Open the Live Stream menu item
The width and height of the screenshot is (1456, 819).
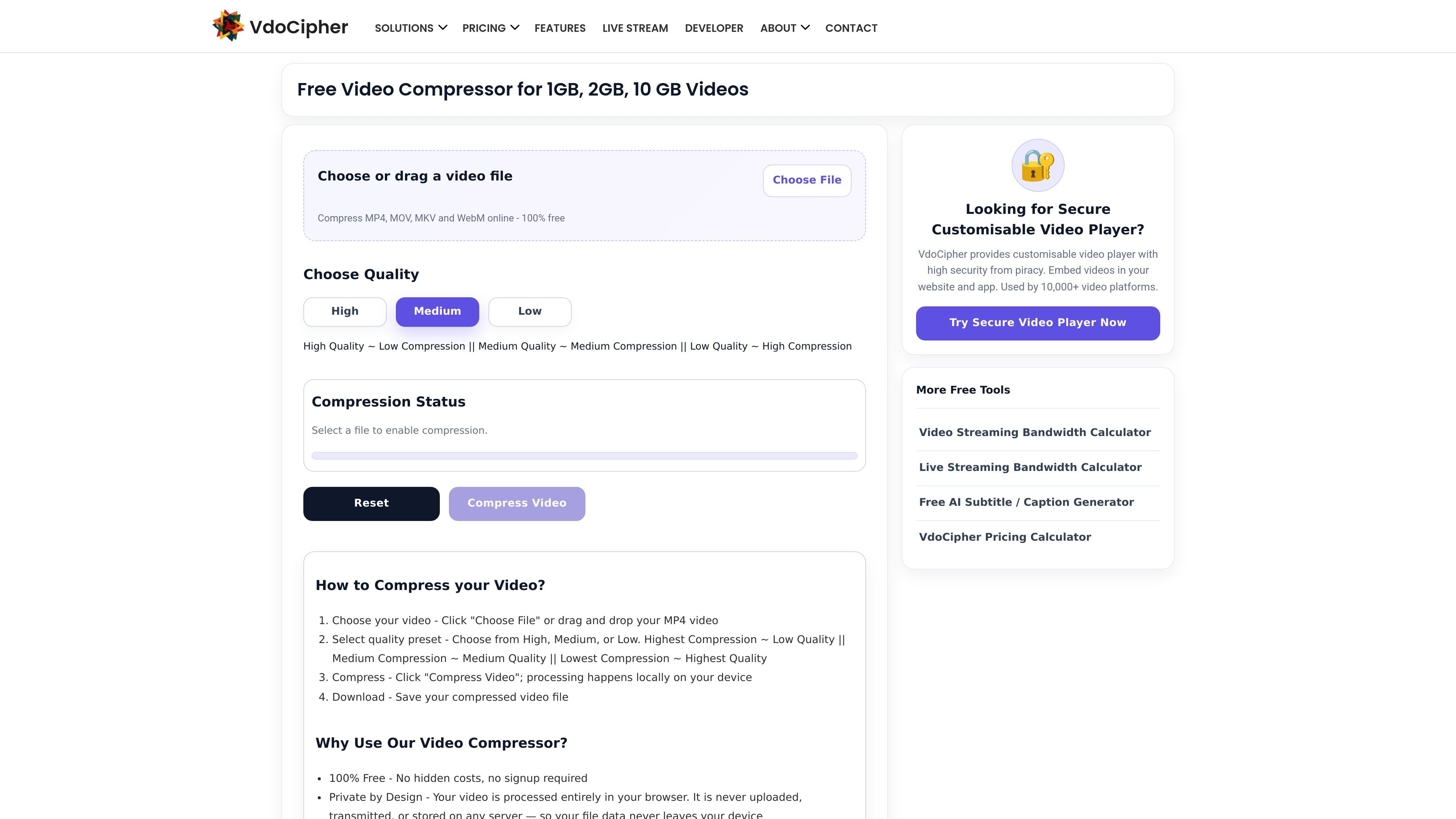[635, 28]
